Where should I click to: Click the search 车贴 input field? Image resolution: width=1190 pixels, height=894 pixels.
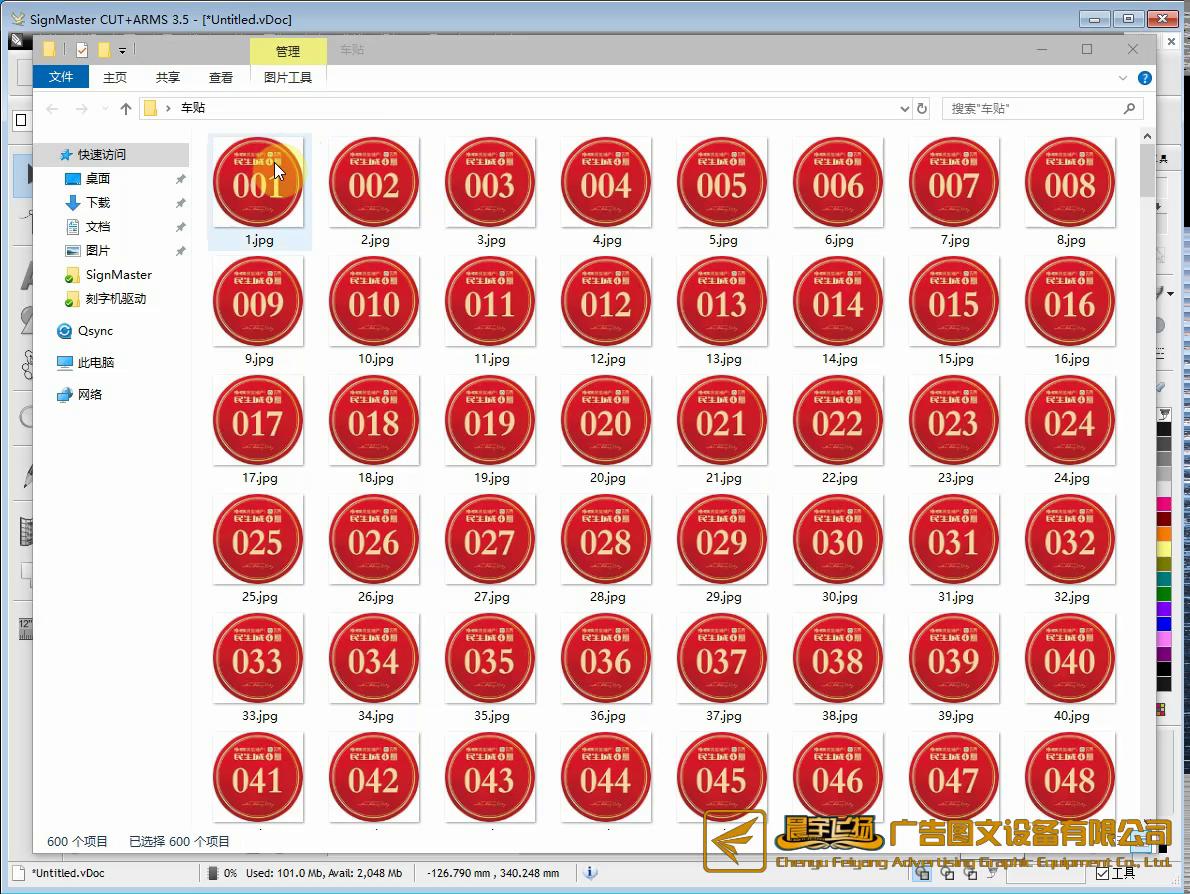pos(1030,108)
